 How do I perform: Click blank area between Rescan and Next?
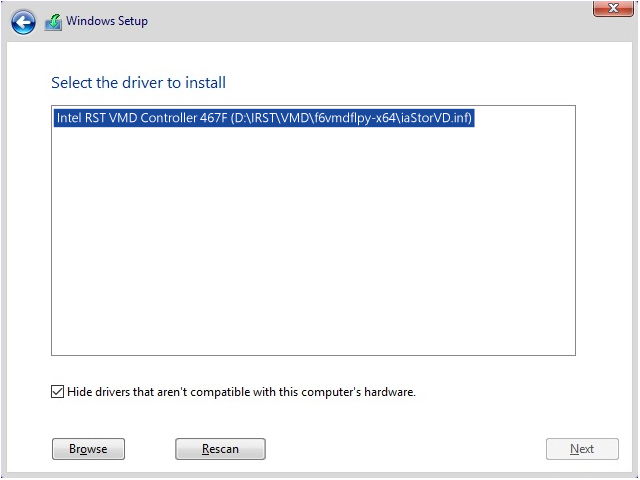coord(405,449)
